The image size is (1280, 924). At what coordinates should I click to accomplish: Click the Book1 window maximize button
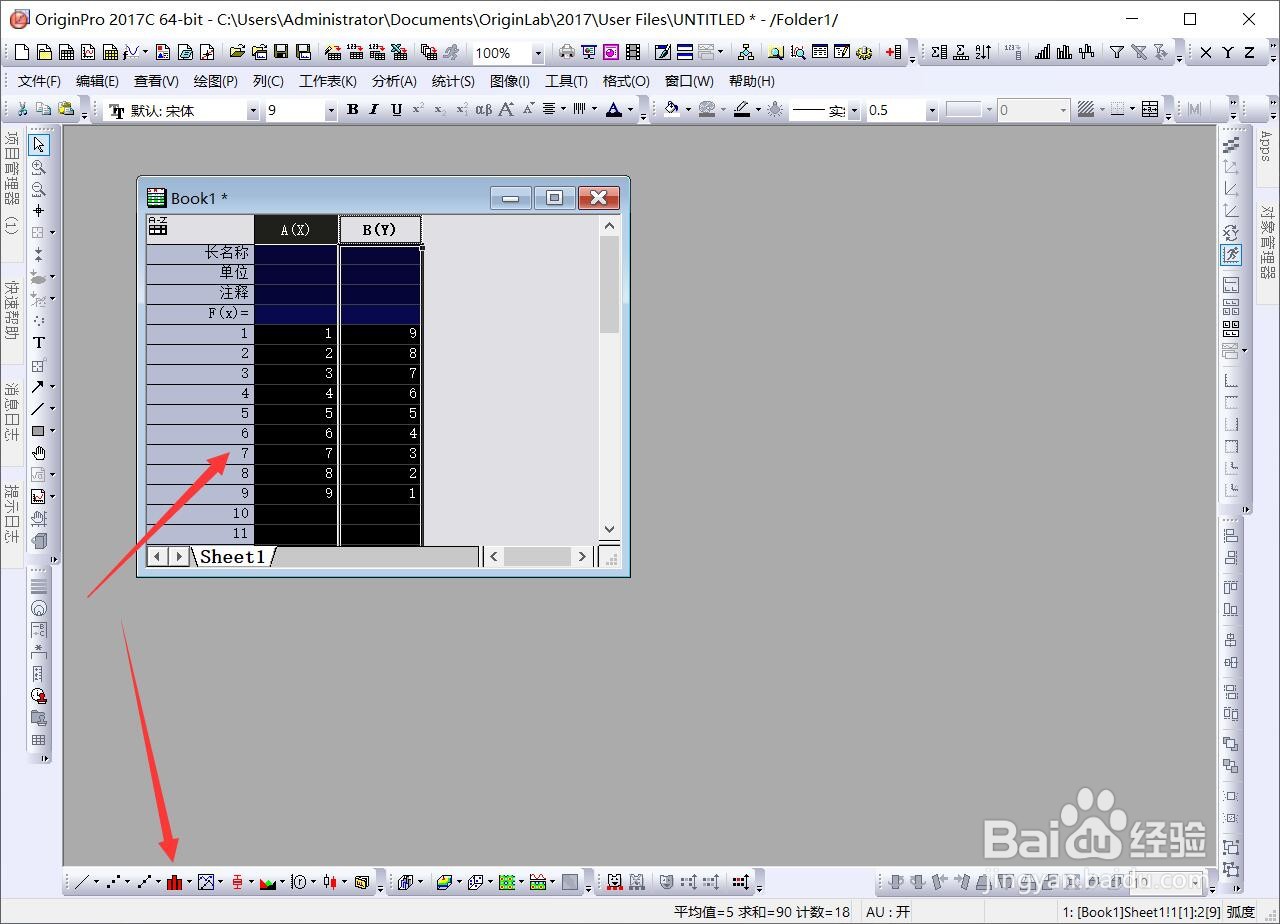pos(554,198)
